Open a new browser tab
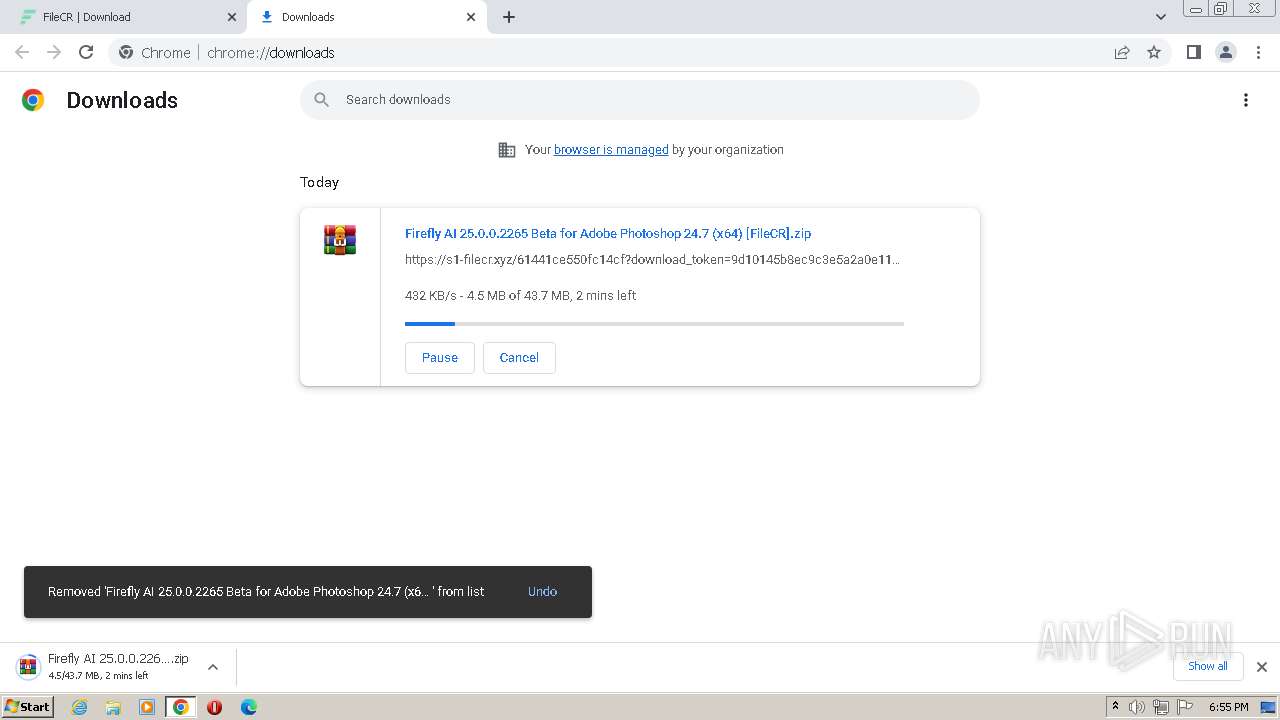 coord(509,17)
